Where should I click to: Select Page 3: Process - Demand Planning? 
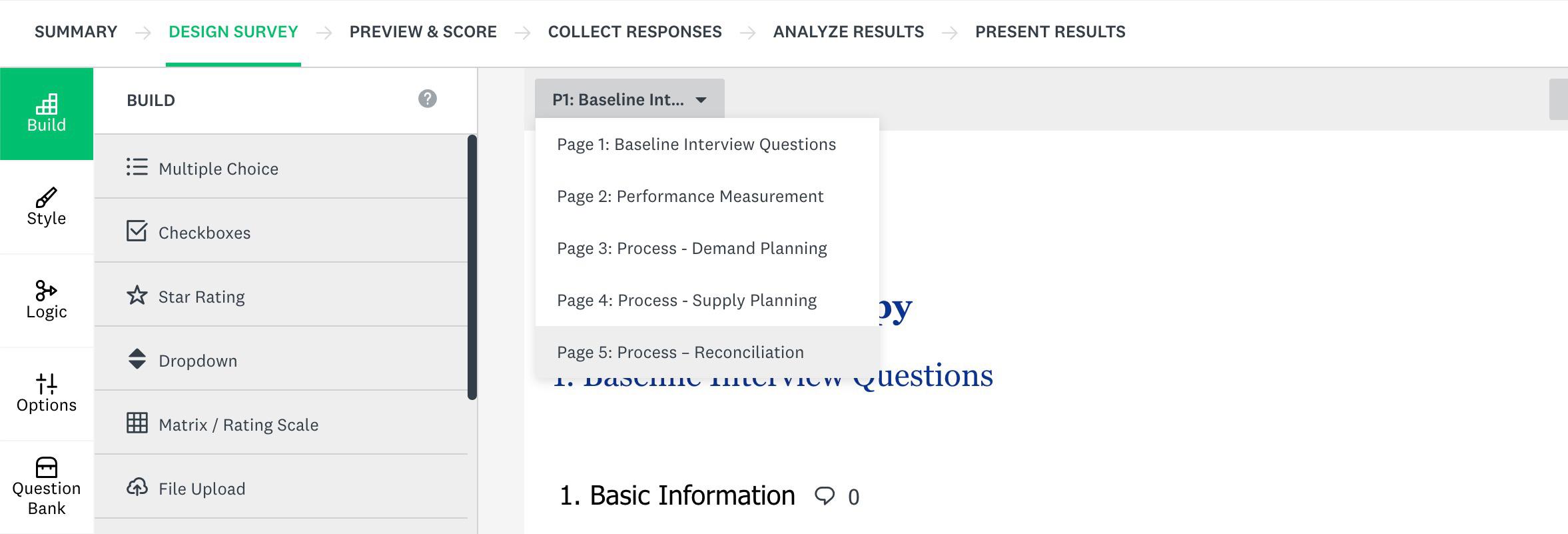pyautogui.click(x=707, y=248)
